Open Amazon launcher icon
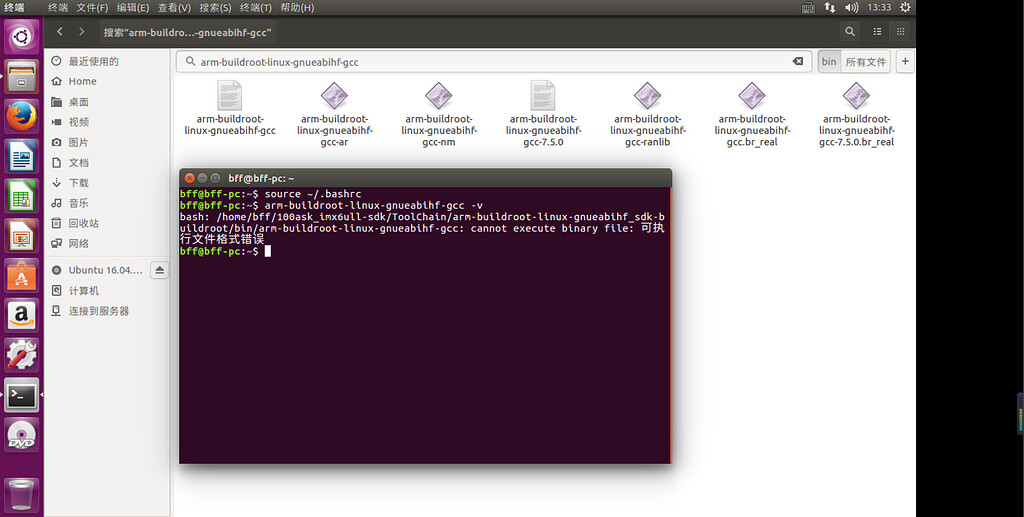 click(22, 316)
